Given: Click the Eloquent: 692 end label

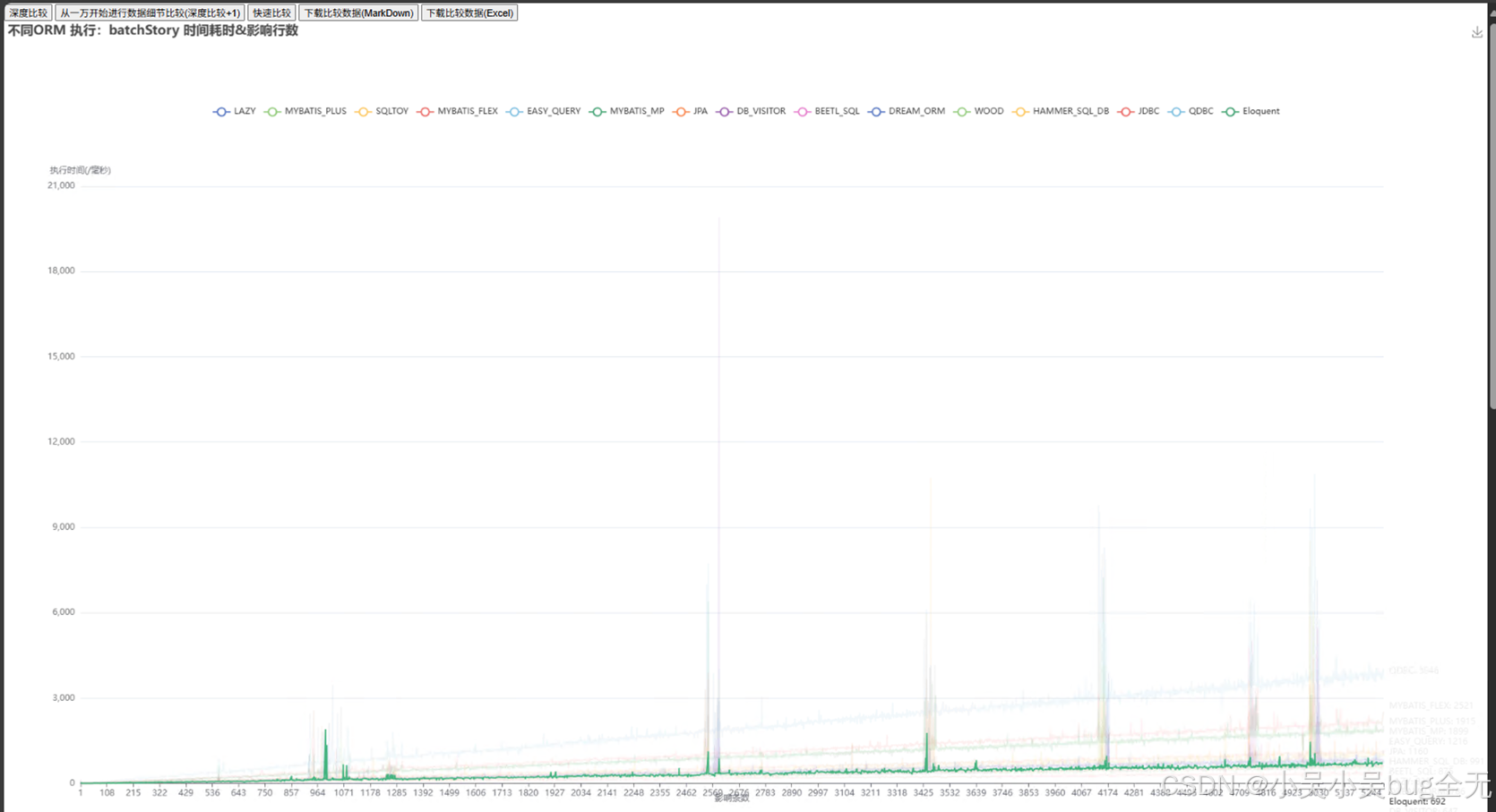Looking at the screenshot, I should click(x=1417, y=801).
